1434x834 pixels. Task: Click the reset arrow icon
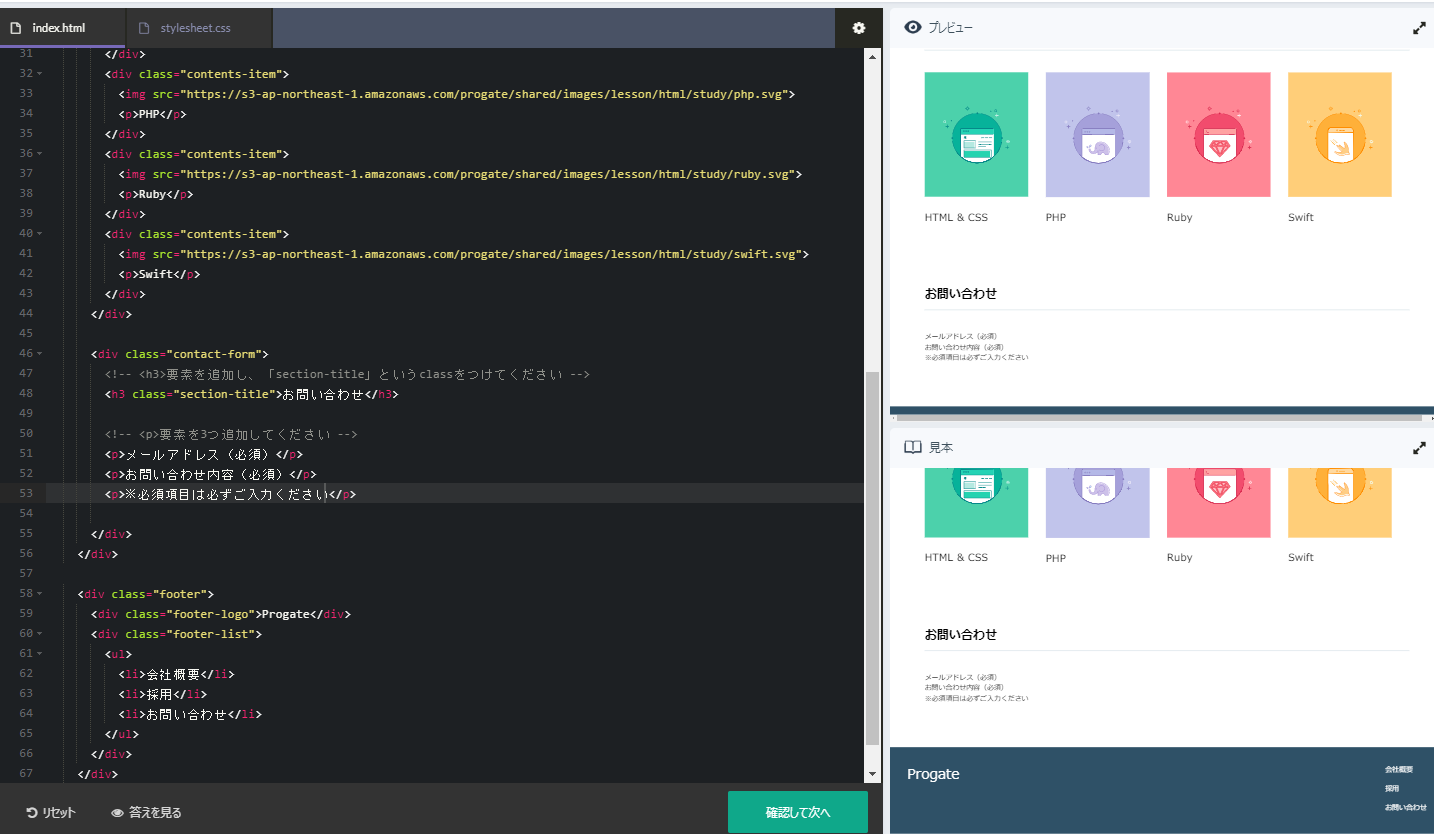[x=32, y=813]
